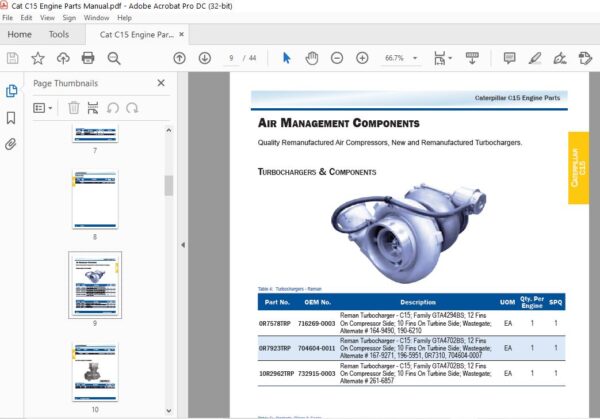Open thumbnails options dropdown
The height and width of the screenshot is (419, 600).
tap(42, 108)
